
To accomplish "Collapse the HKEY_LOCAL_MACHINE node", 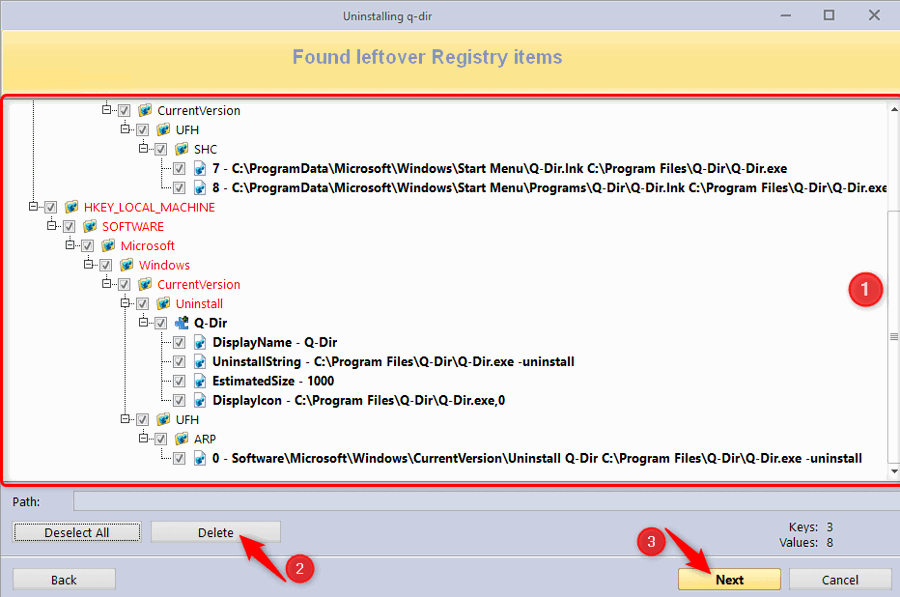I will point(33,206).
